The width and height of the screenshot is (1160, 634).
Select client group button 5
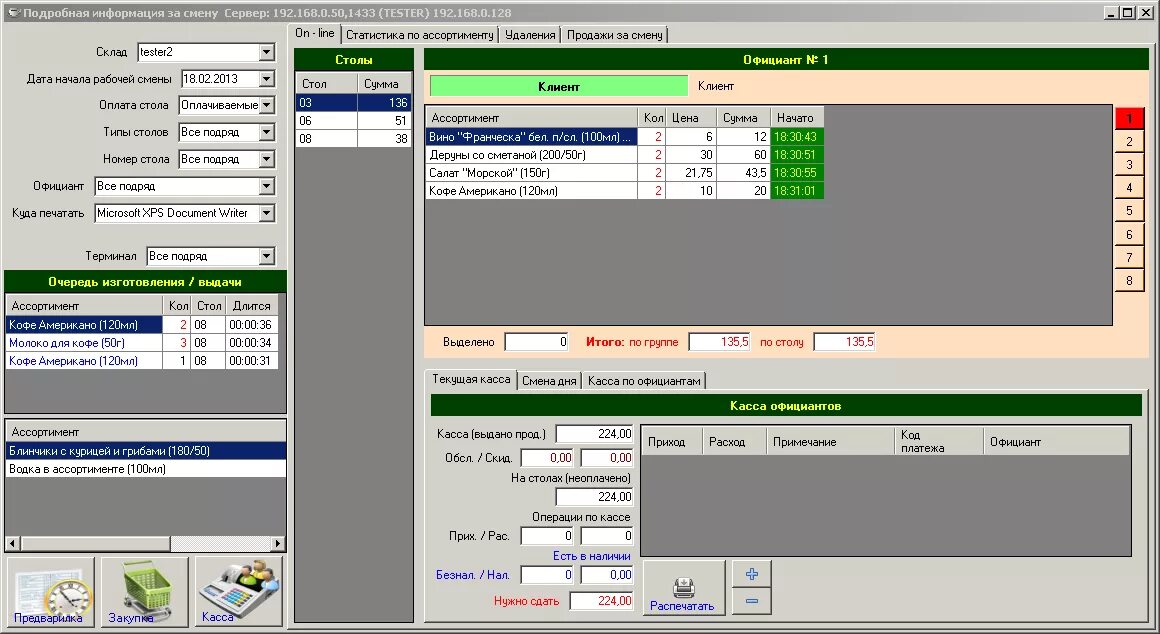click(1129, 211)
